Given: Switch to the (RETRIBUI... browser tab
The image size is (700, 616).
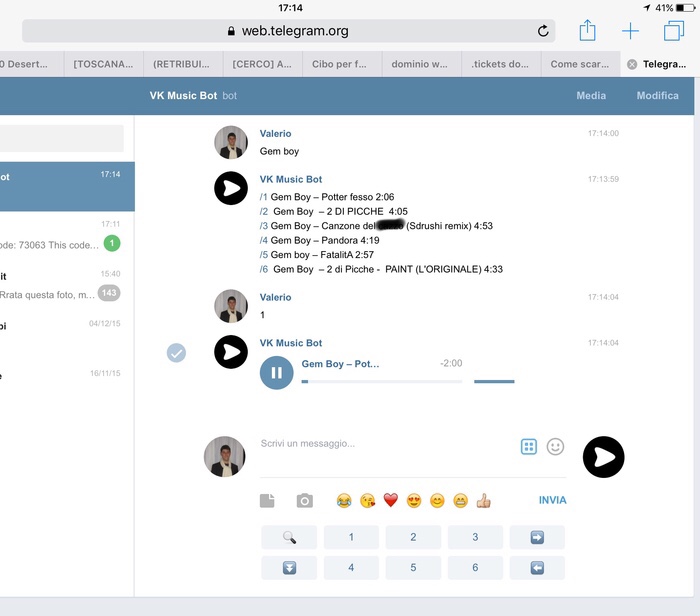Looking at the screenshot, I should pos(183,64).
